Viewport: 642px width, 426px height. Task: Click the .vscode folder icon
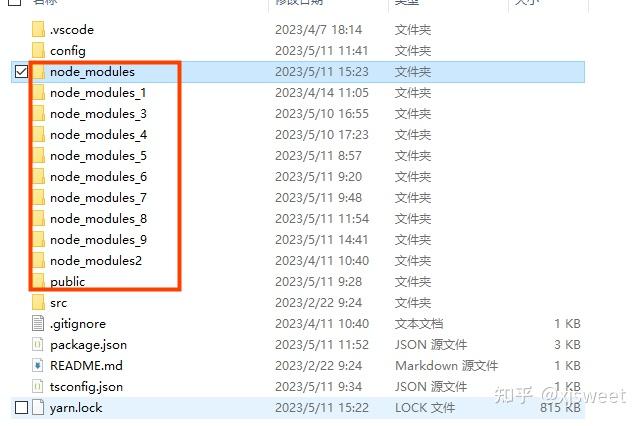[38, 29]
